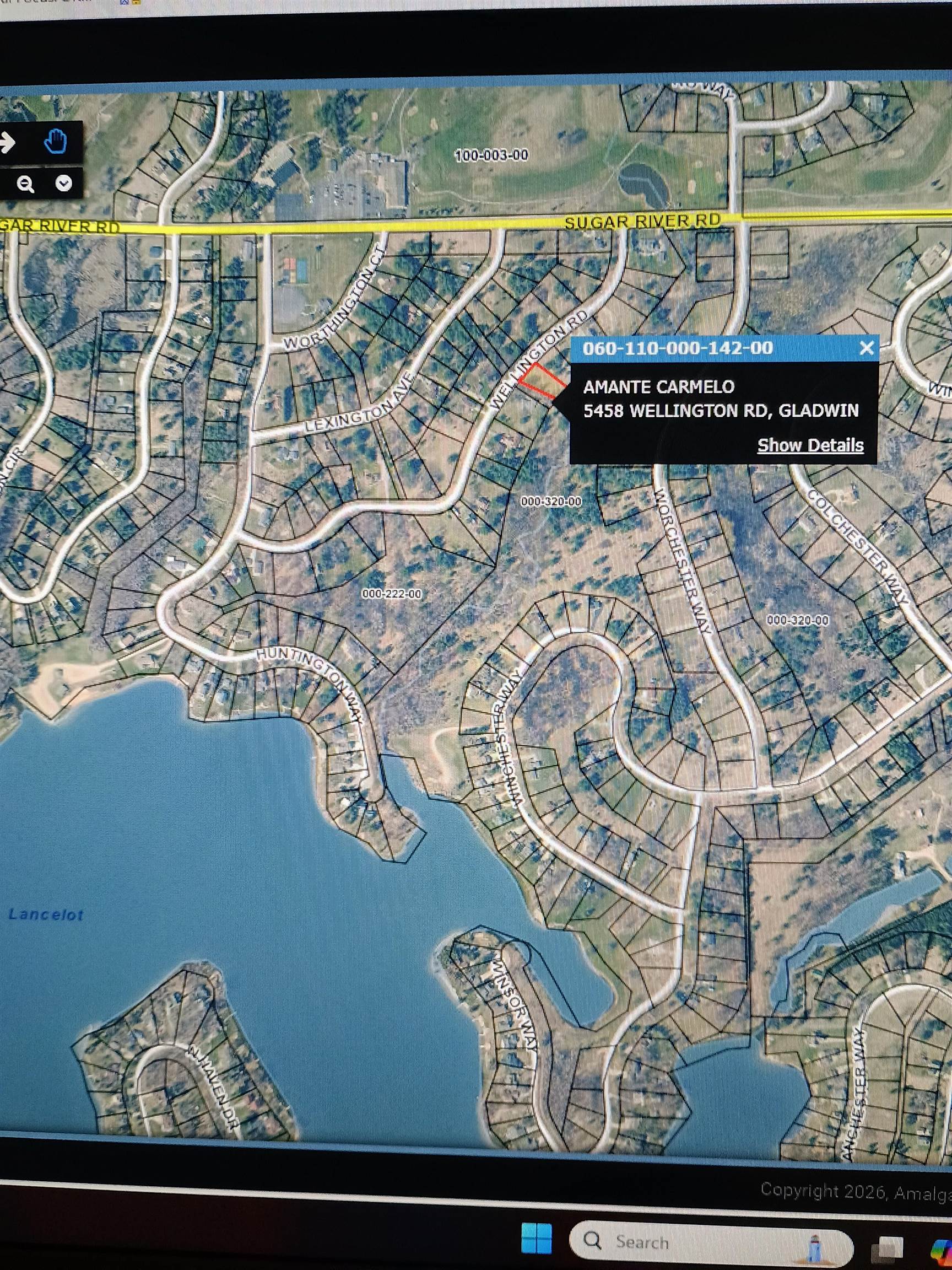
Task: Click the parcel ID header 060-110-000-142-00
Action: 677,348
